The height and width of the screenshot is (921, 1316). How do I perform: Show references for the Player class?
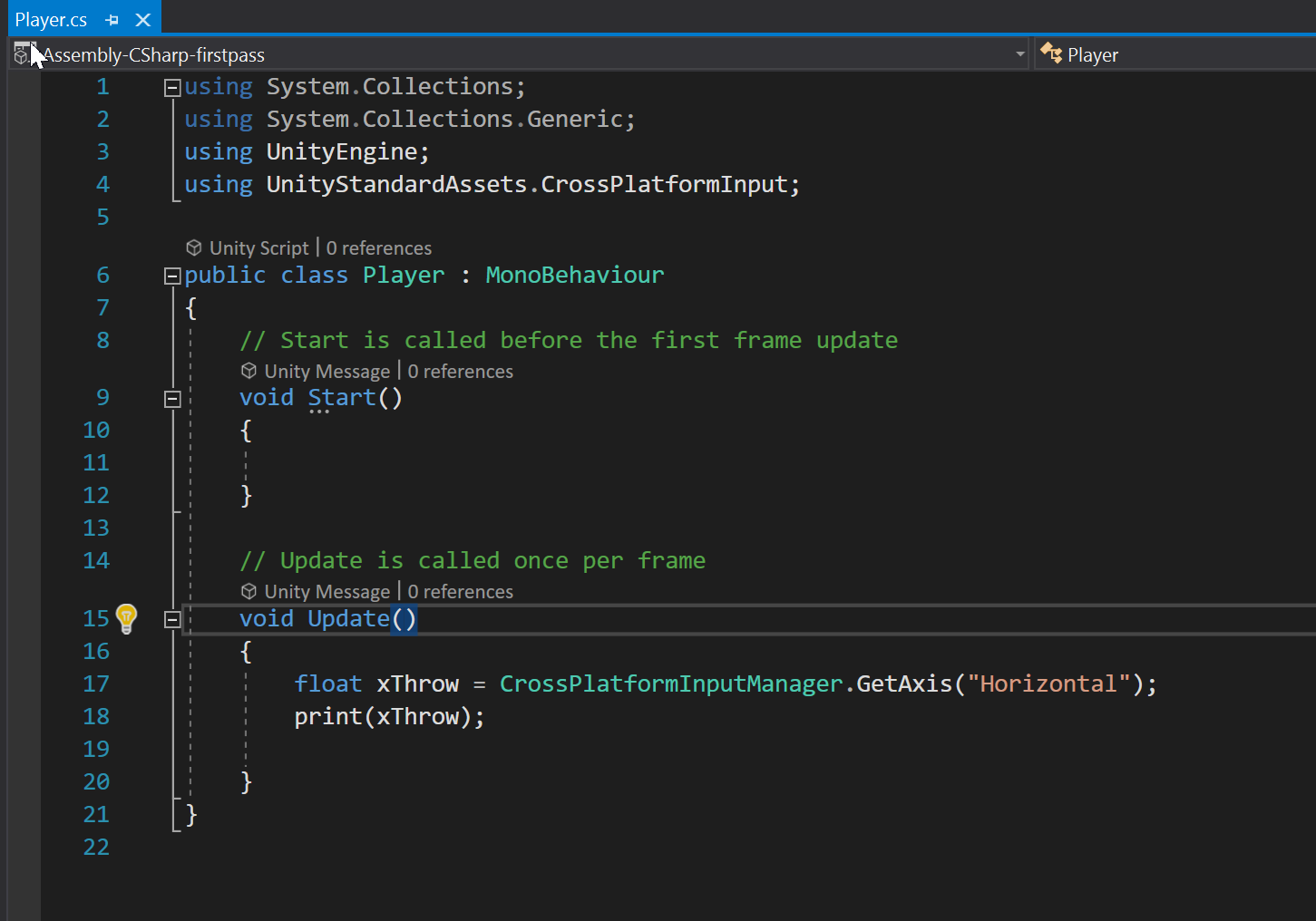(x=379, y=248)
